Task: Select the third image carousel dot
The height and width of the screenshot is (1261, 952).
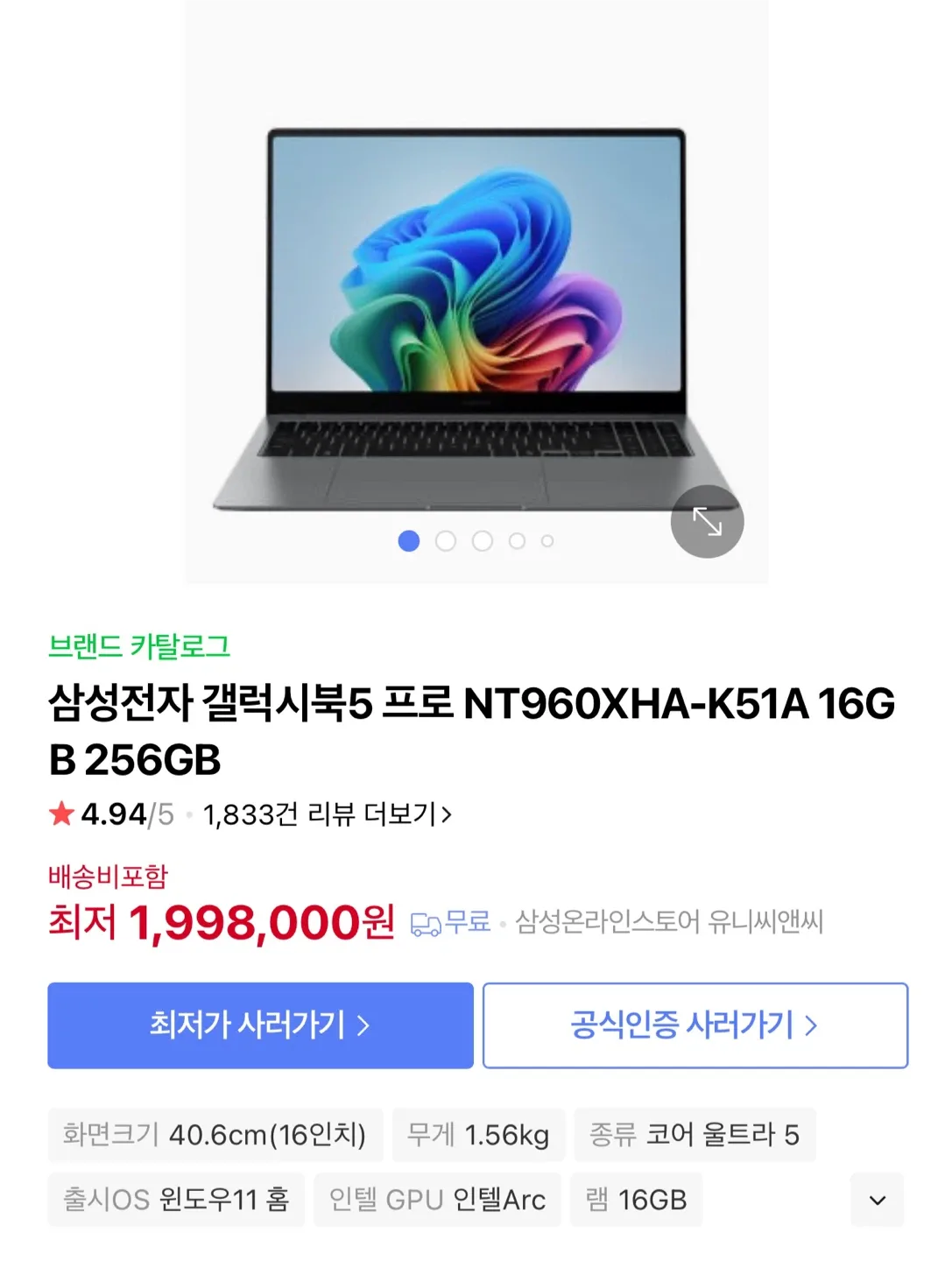Action: pyautogui.click(x=483, y=541)
